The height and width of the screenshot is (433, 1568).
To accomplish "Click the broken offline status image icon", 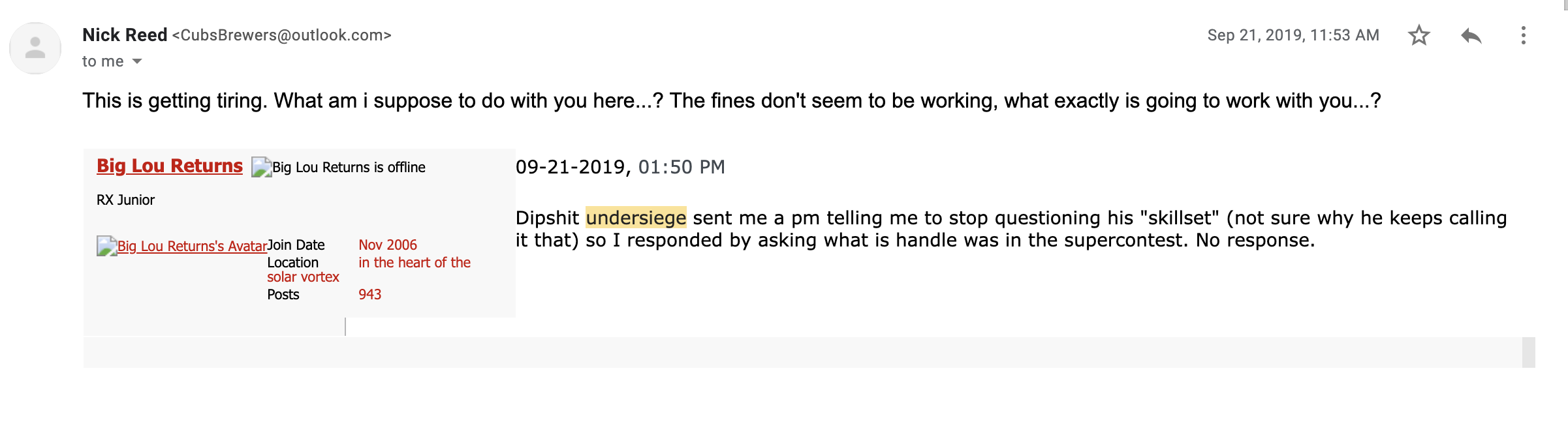I will point(261,168).
